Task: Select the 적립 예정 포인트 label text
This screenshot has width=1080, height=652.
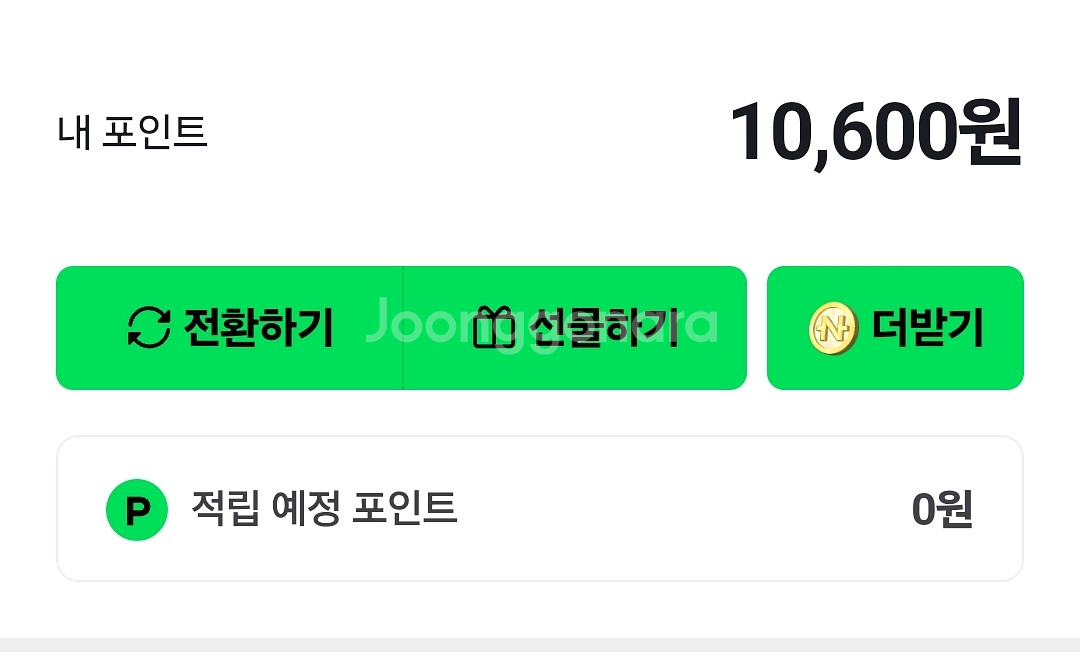Action: click(324, 509)
